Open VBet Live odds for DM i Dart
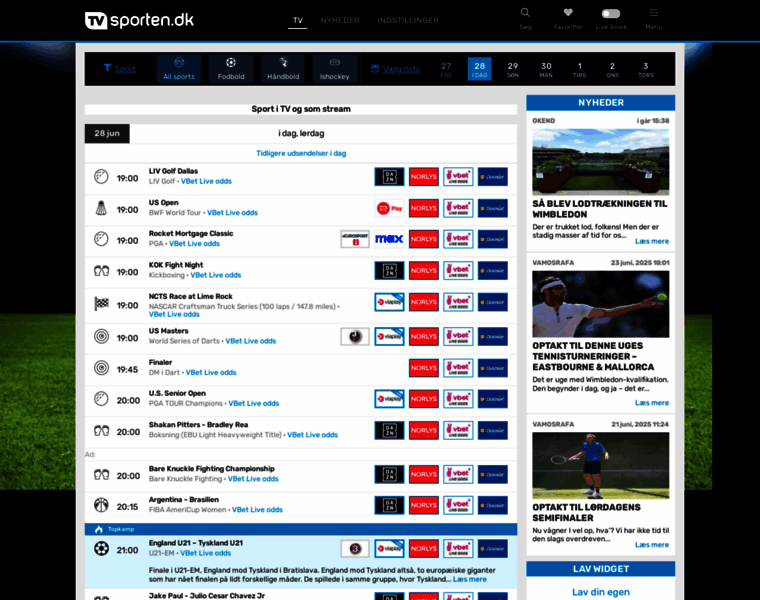 [211, 373]
